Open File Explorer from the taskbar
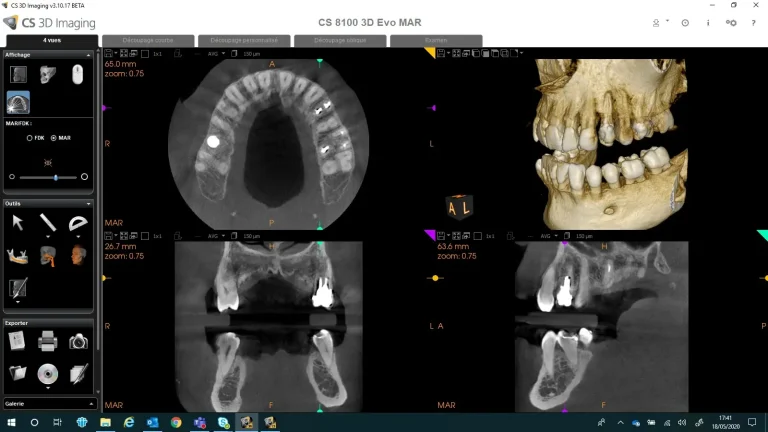This screenshot has height=432, width=768. point(105,422)
